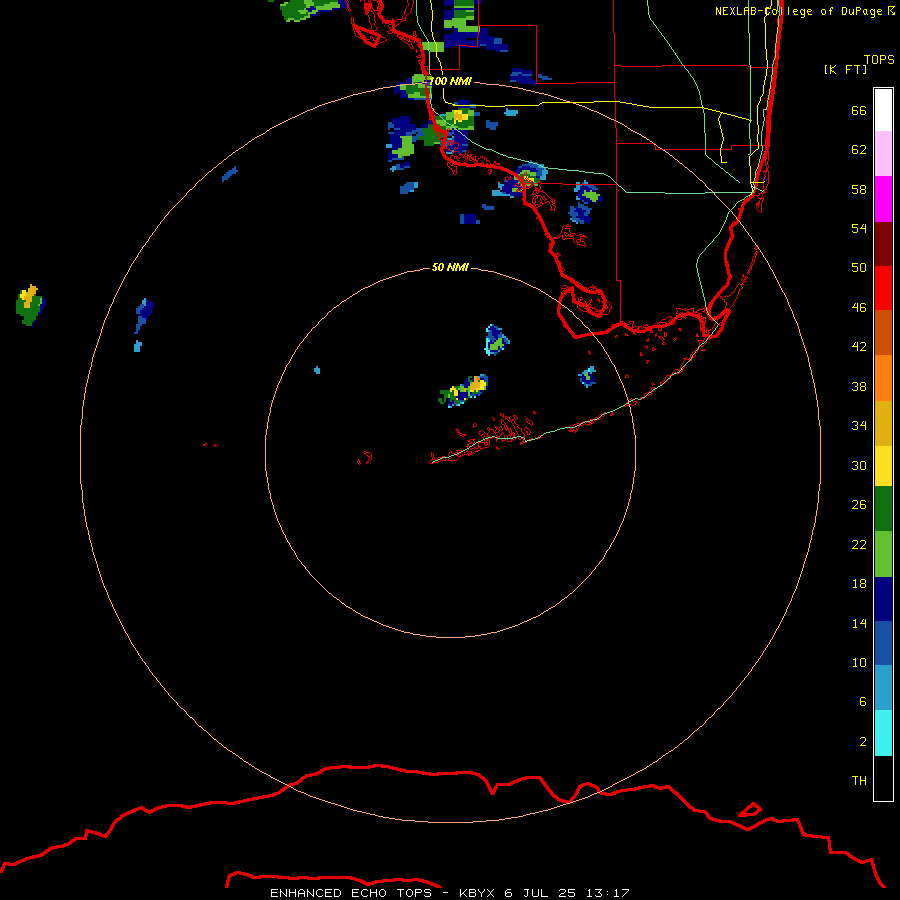Click legend value 42
900x900 pixels.
coord(859,347)
